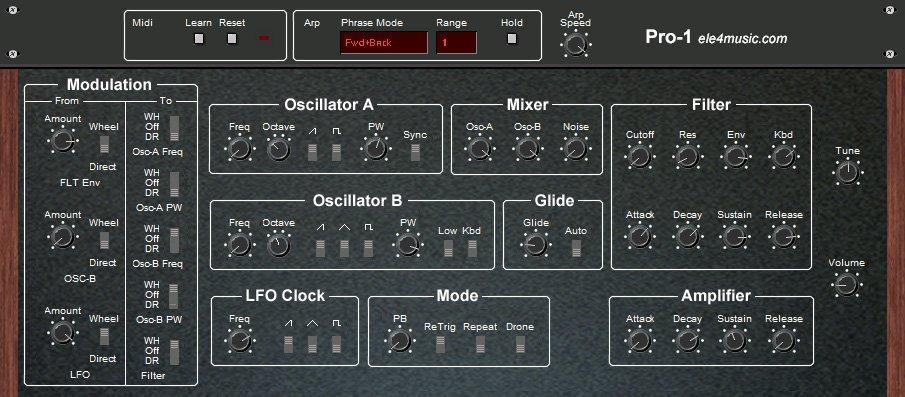The height and width of the screenshot is (397, 905).
Task: Click the Filter Env knob
Action: coord(735,156)
